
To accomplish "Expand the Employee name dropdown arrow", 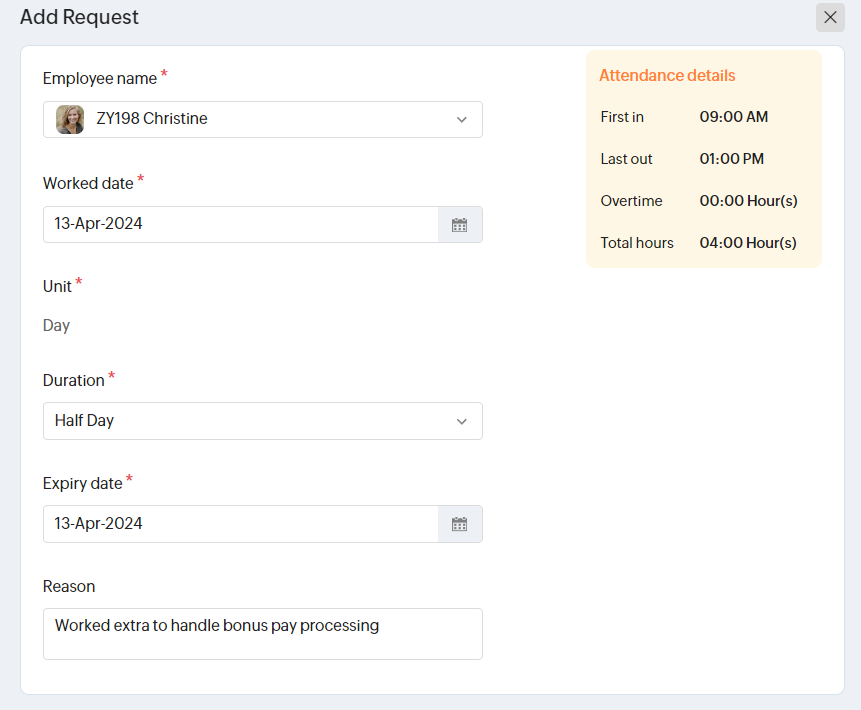I will [462, 119].
